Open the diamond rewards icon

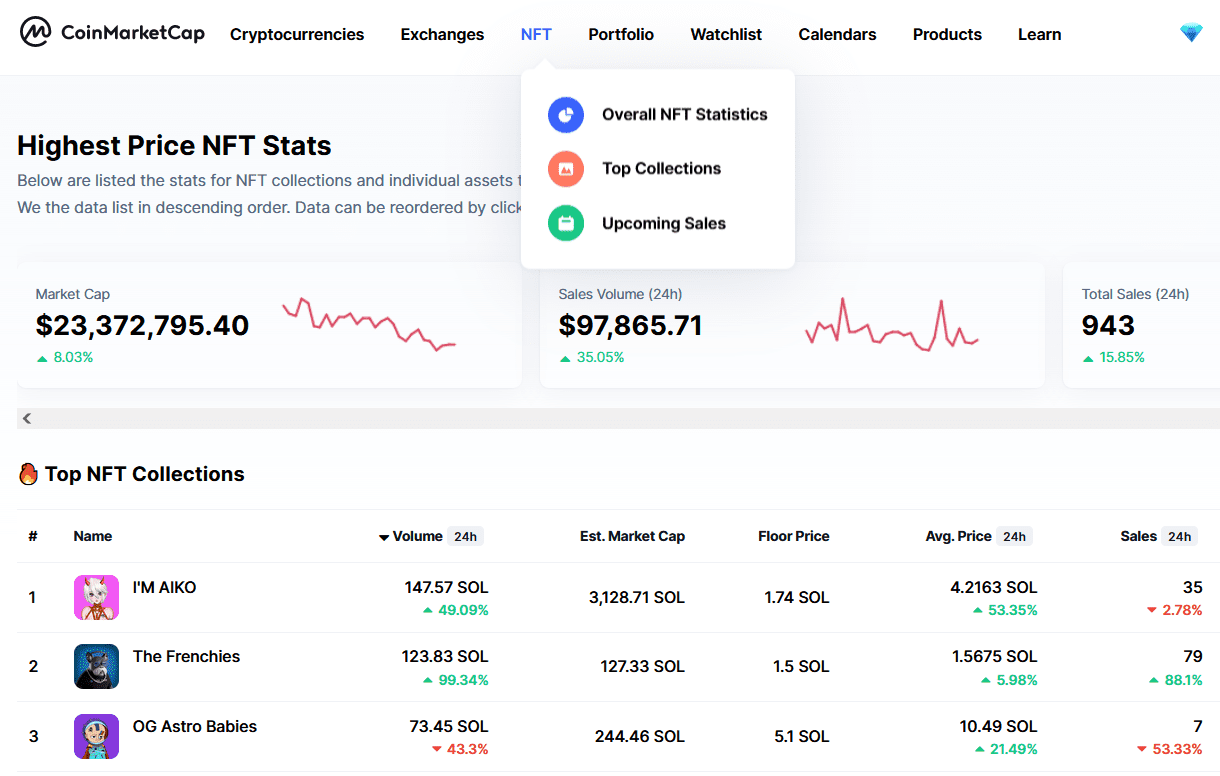click(x=1190, y=33)
